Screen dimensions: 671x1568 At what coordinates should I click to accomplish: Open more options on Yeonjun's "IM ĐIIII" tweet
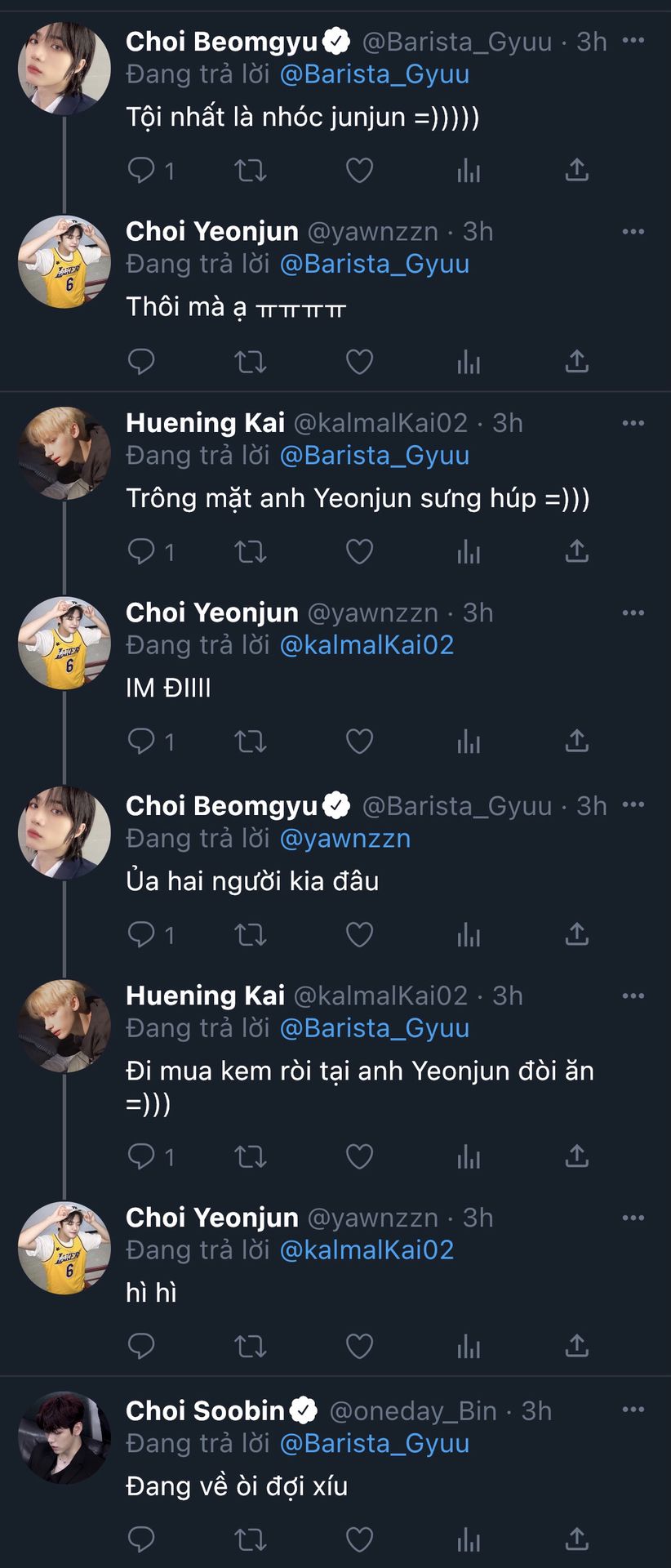click(633, 612)
